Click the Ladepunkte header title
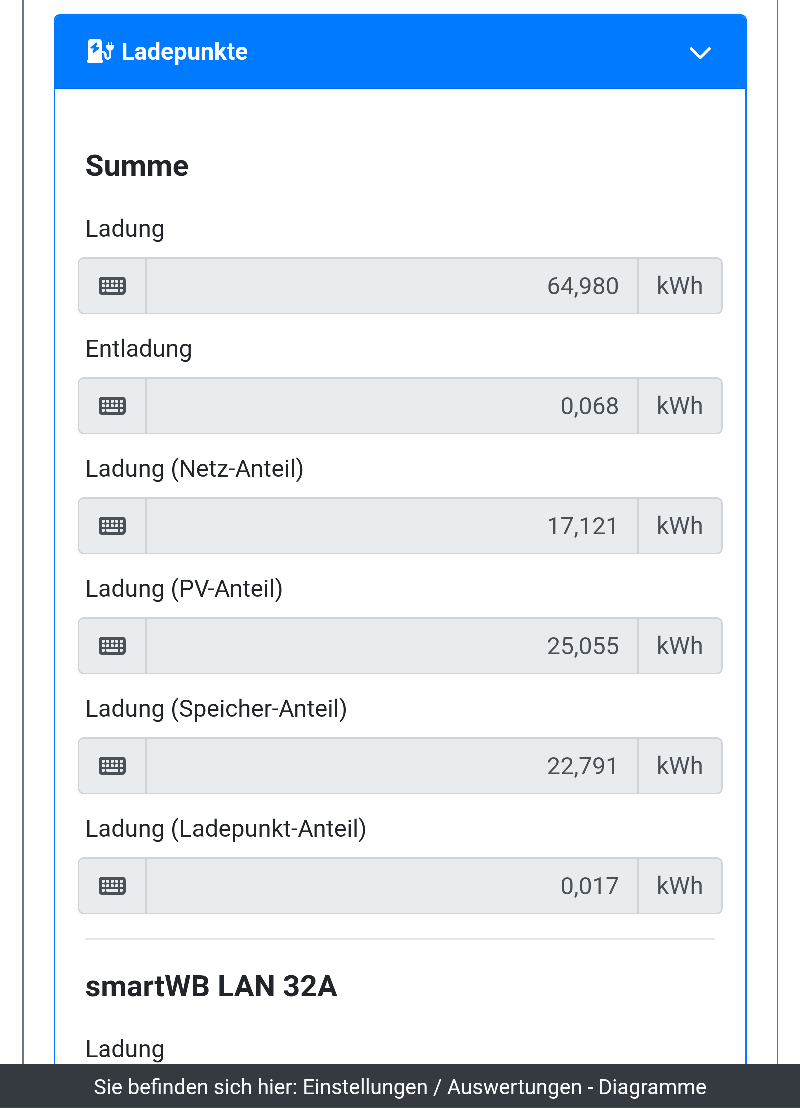This screenshot has height=1108, width=800. point(184,52)
